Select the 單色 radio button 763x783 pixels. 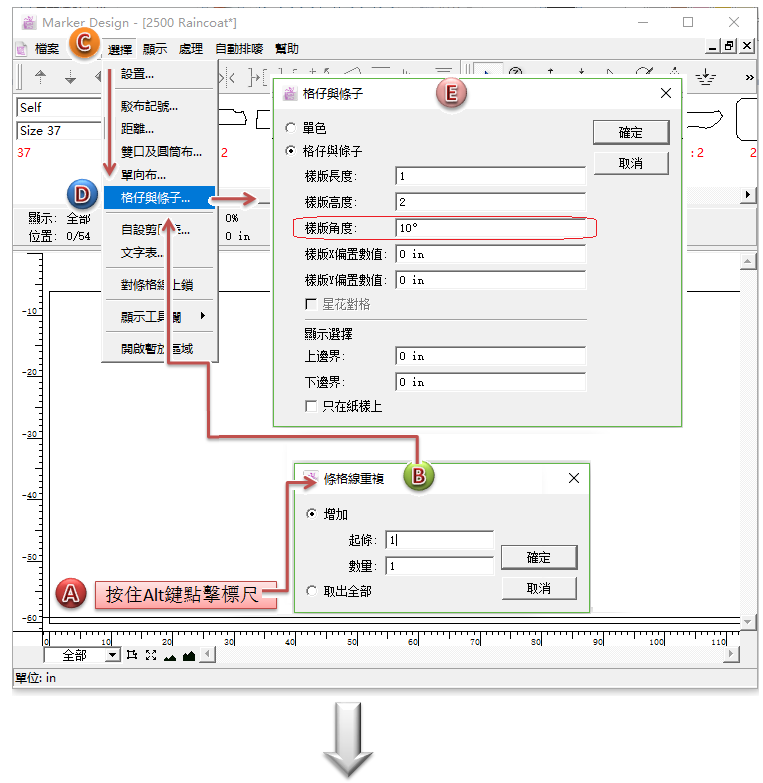click(x=291, y=128)
